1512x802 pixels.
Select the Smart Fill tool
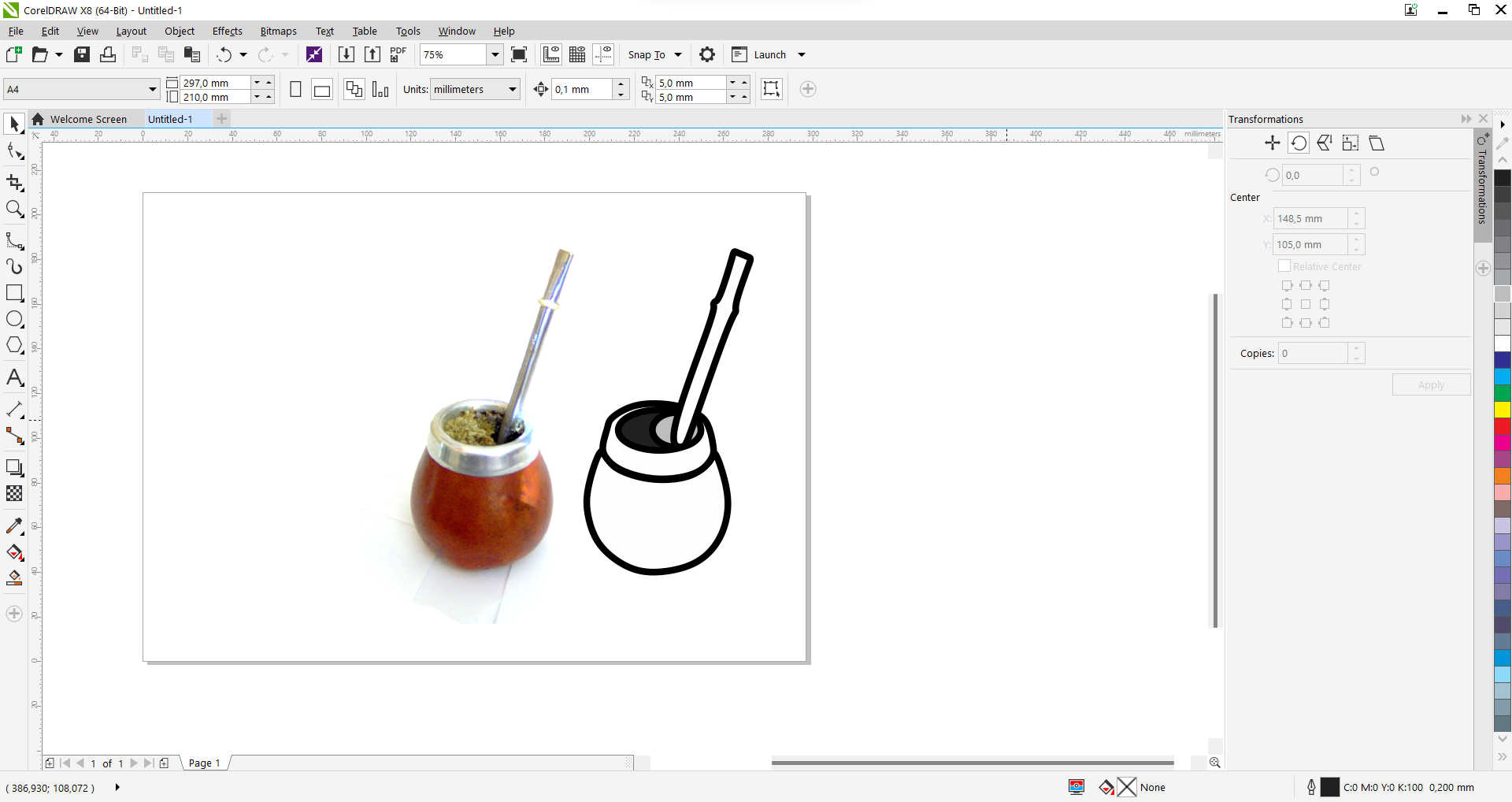click(14, 578)
